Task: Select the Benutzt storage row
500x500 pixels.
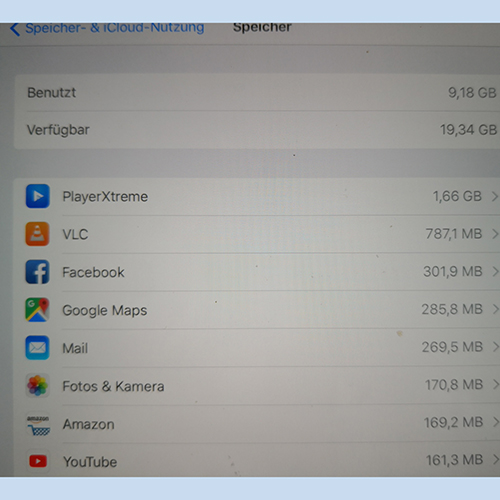Action: tap(257, 92)
